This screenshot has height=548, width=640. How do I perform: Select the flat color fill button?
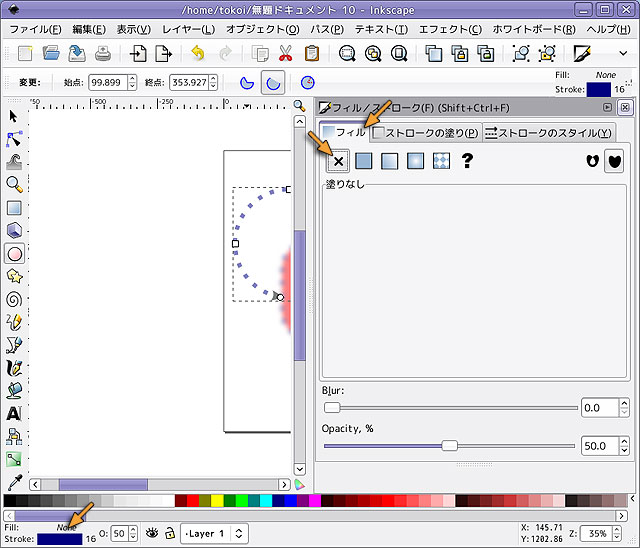[x=364, y=160]
